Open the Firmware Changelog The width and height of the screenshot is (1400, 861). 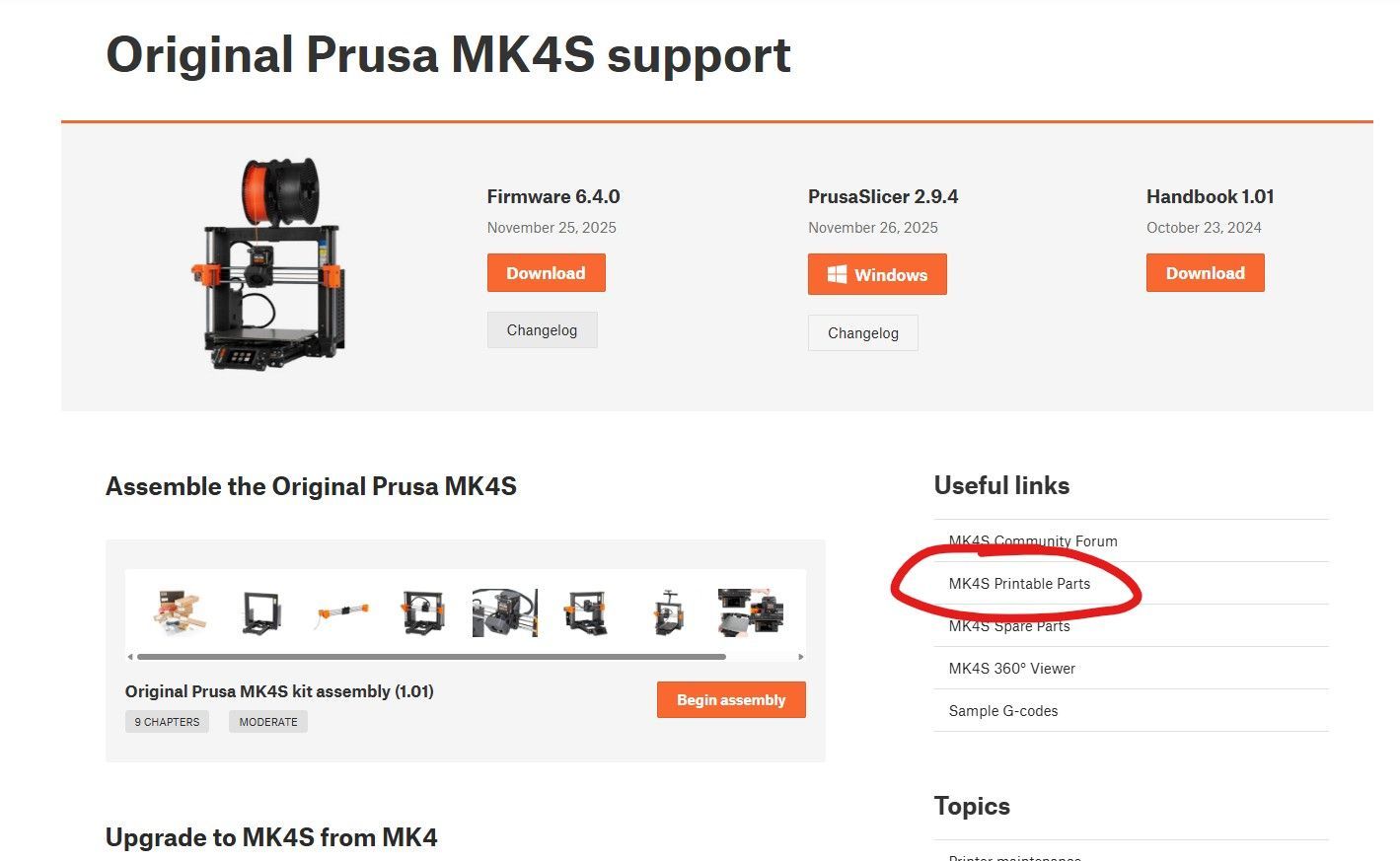coord(542,330)
